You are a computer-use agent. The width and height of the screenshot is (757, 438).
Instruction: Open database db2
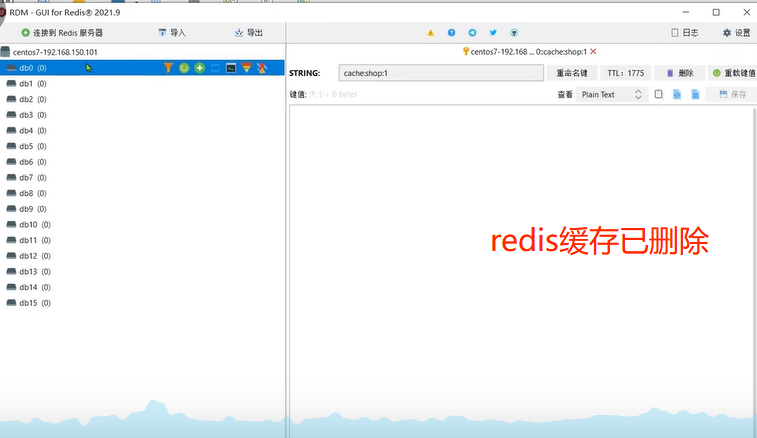33,99
